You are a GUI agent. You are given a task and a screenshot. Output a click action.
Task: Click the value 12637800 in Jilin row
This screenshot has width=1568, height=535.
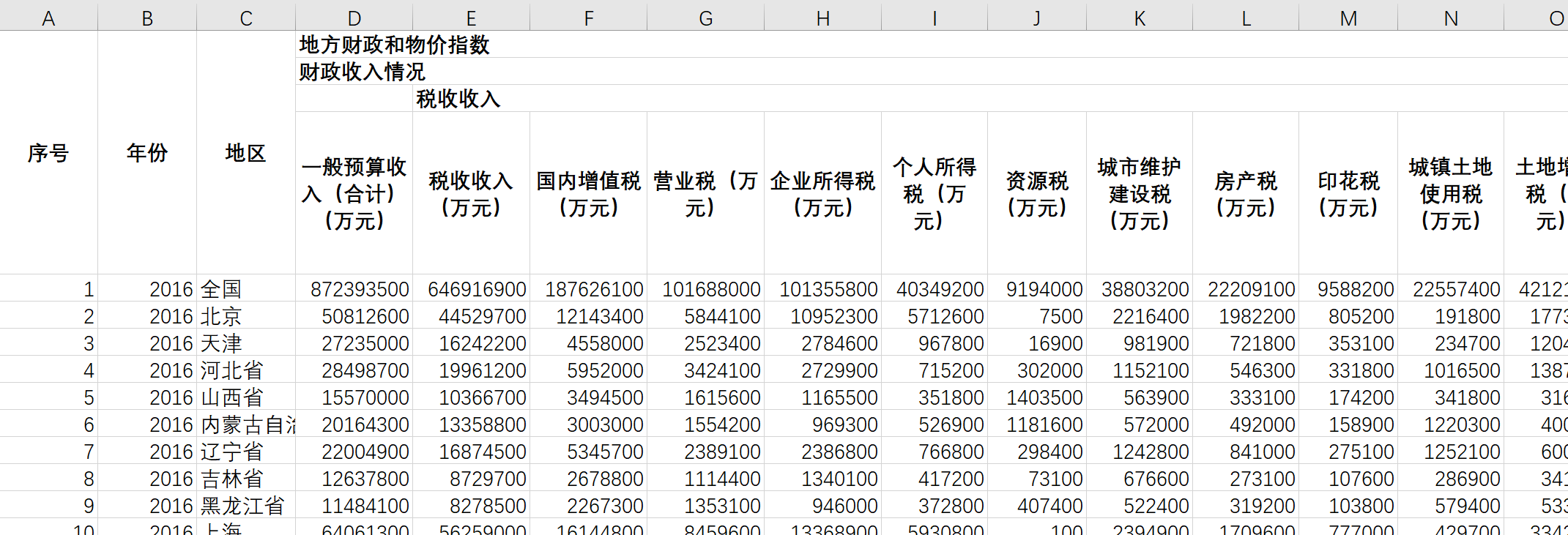tap(365, 479)
